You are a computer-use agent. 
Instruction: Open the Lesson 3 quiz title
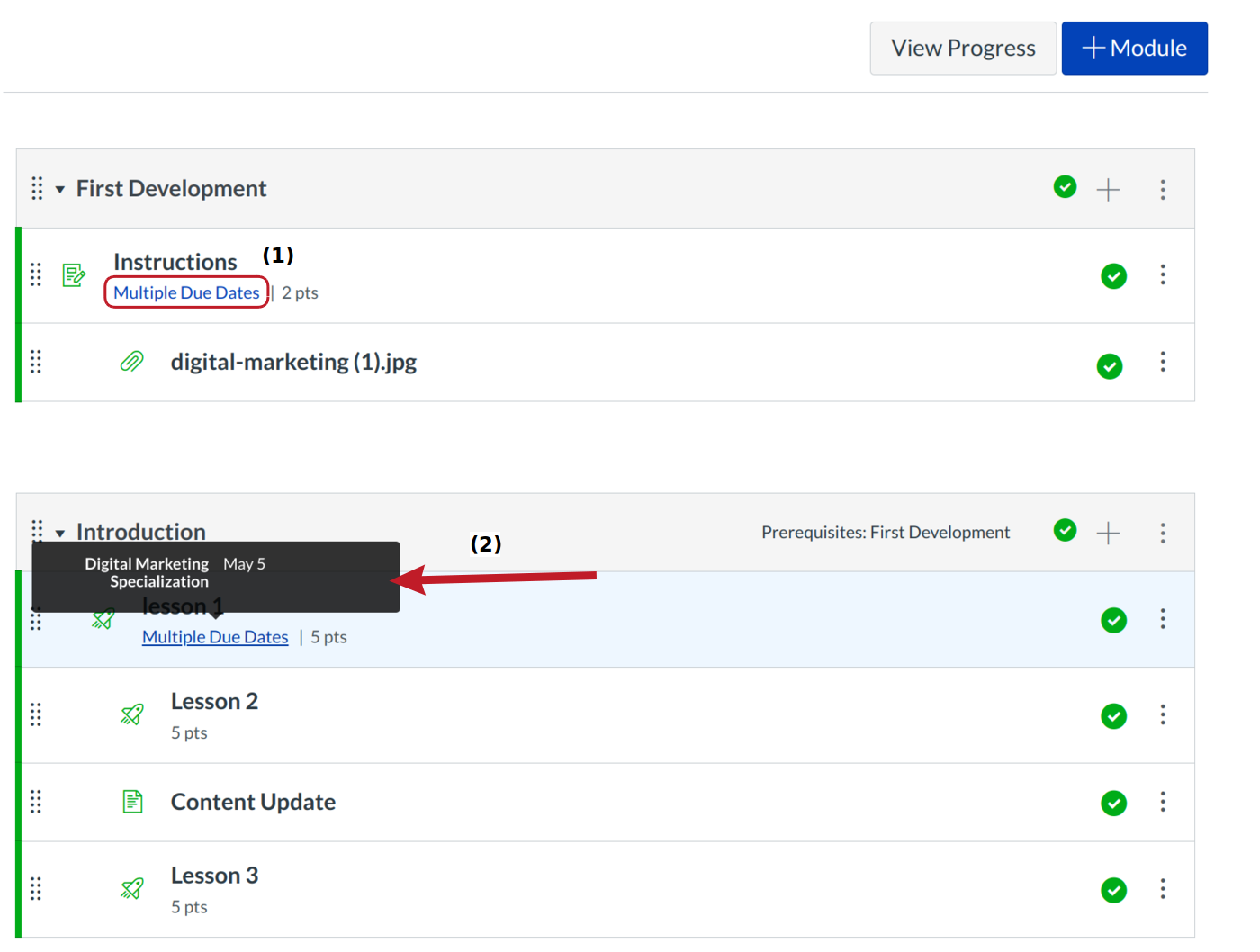[214, 876]
